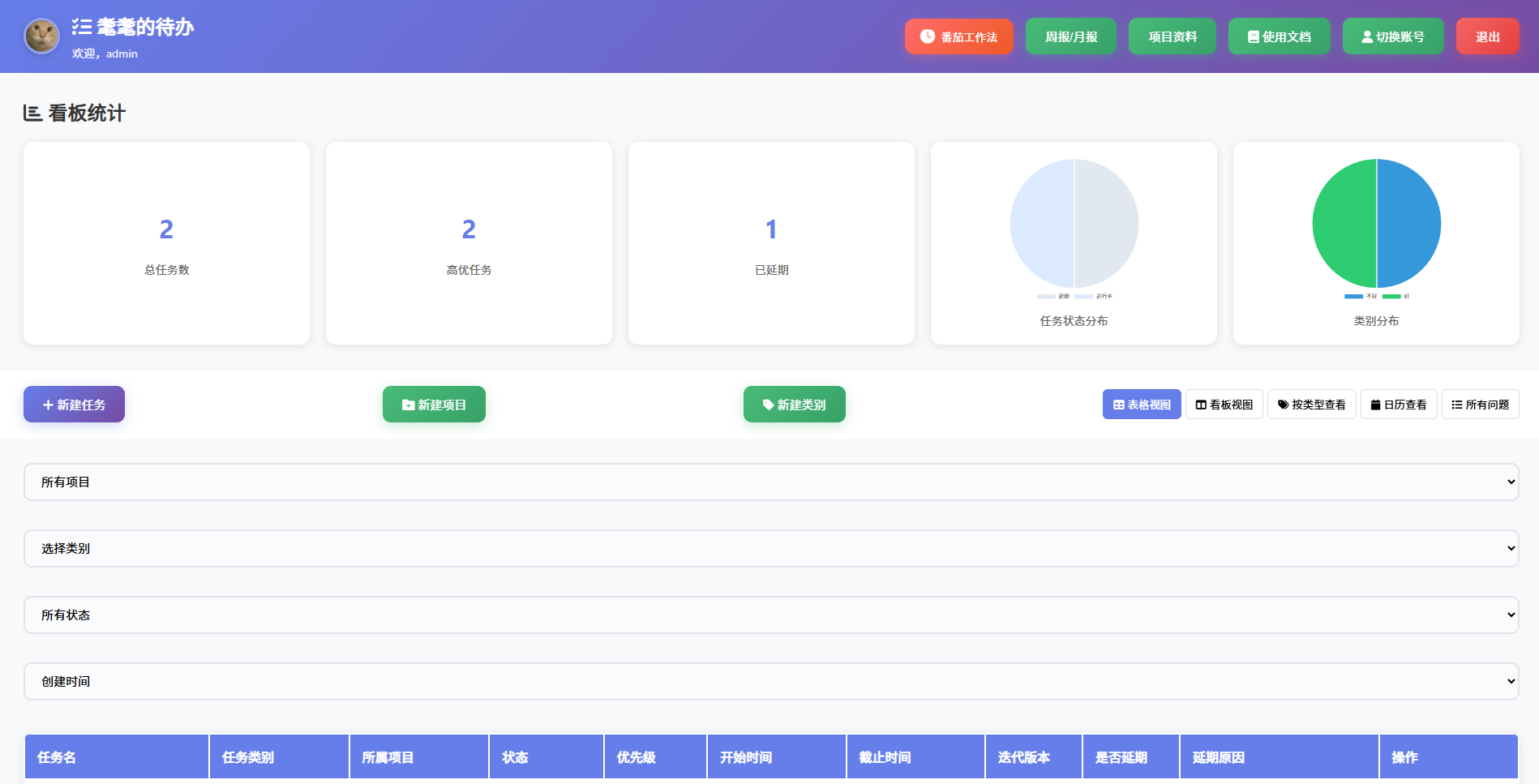Image resolution: width=1539 pixels, height=784 pixels.
Task: Click the book icon on 使用文档
Action: [1253, 37]
